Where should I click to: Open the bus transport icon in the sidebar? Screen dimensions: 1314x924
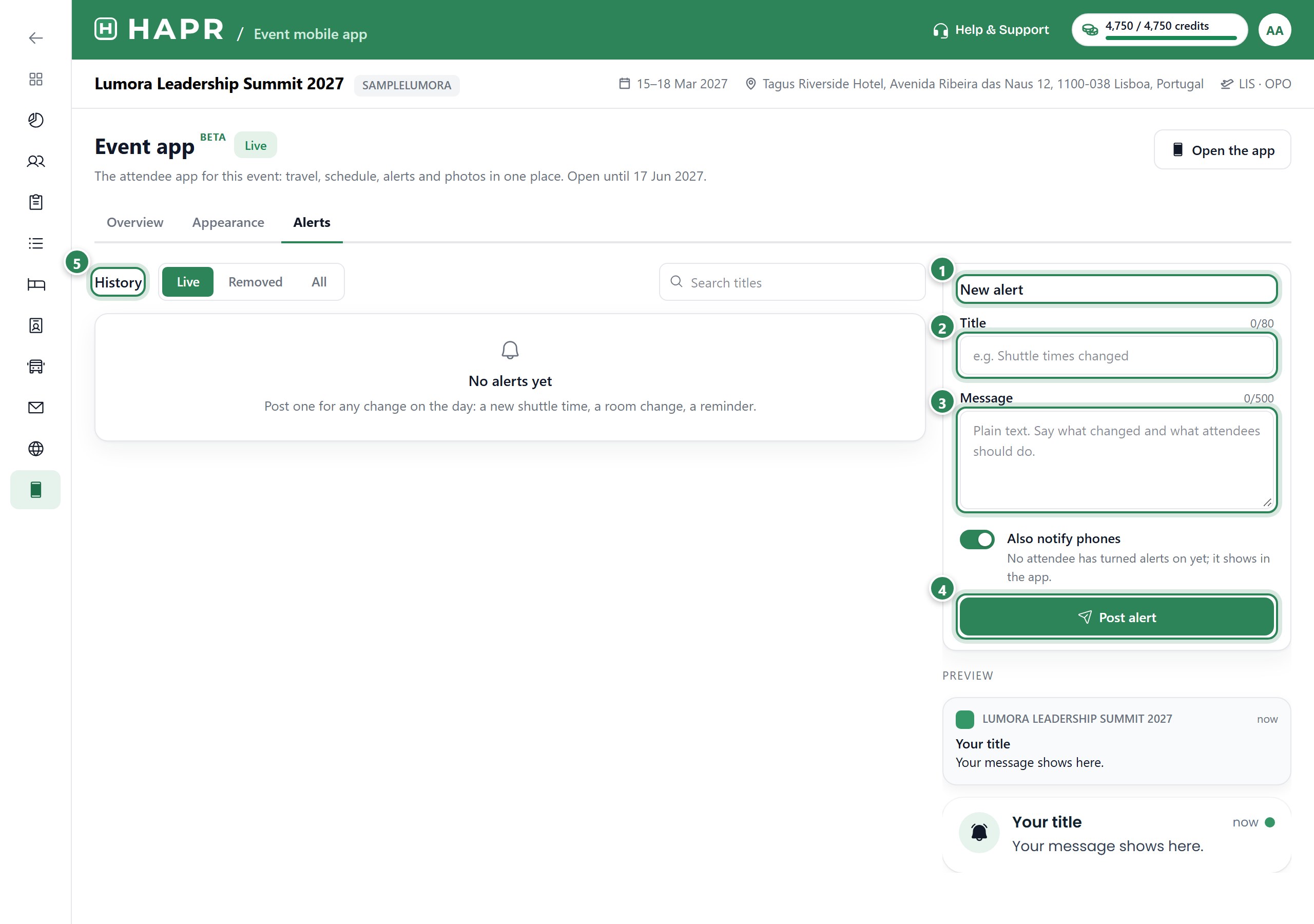35,367
